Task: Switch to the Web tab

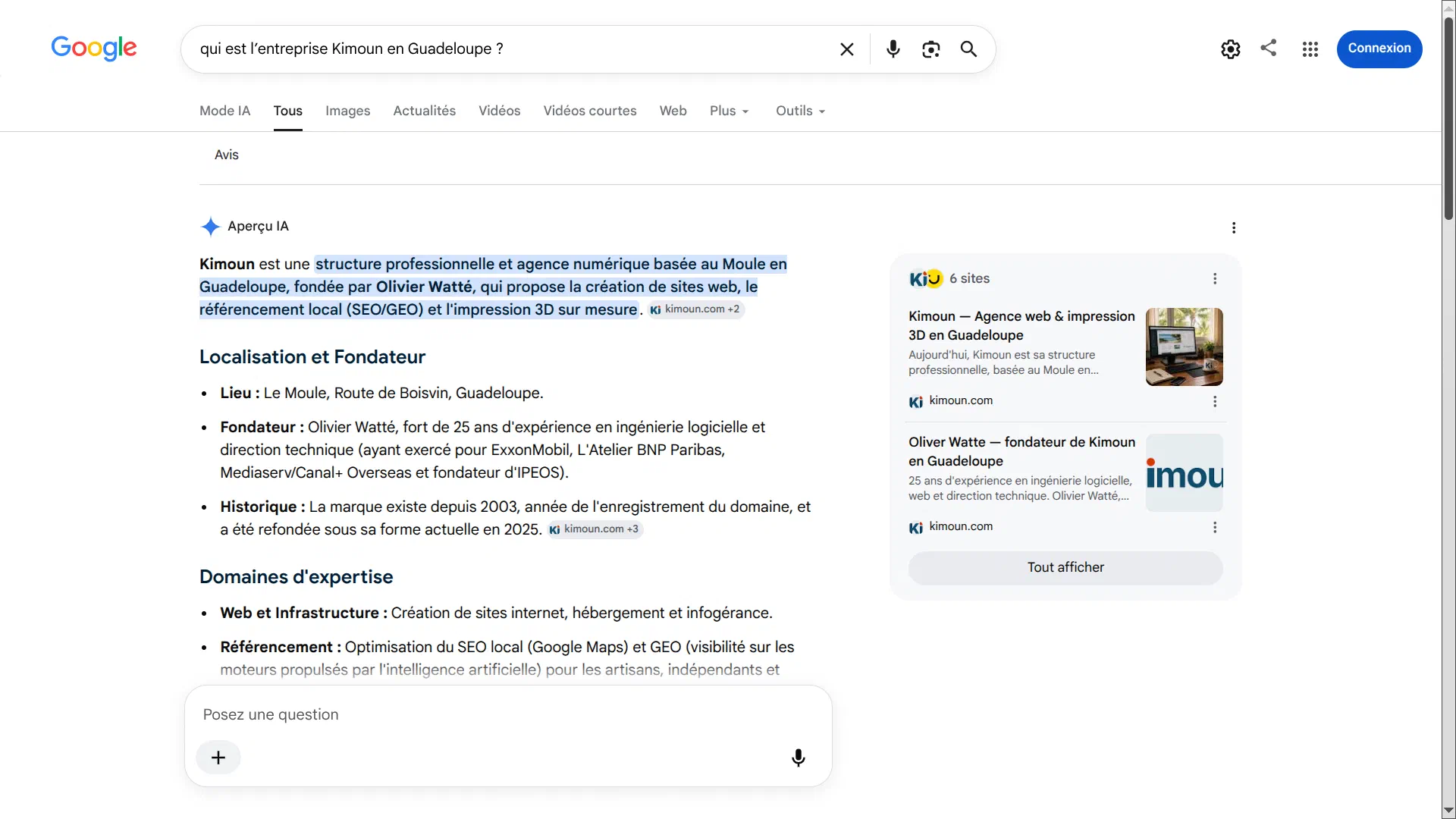Action: click(673, 111)
